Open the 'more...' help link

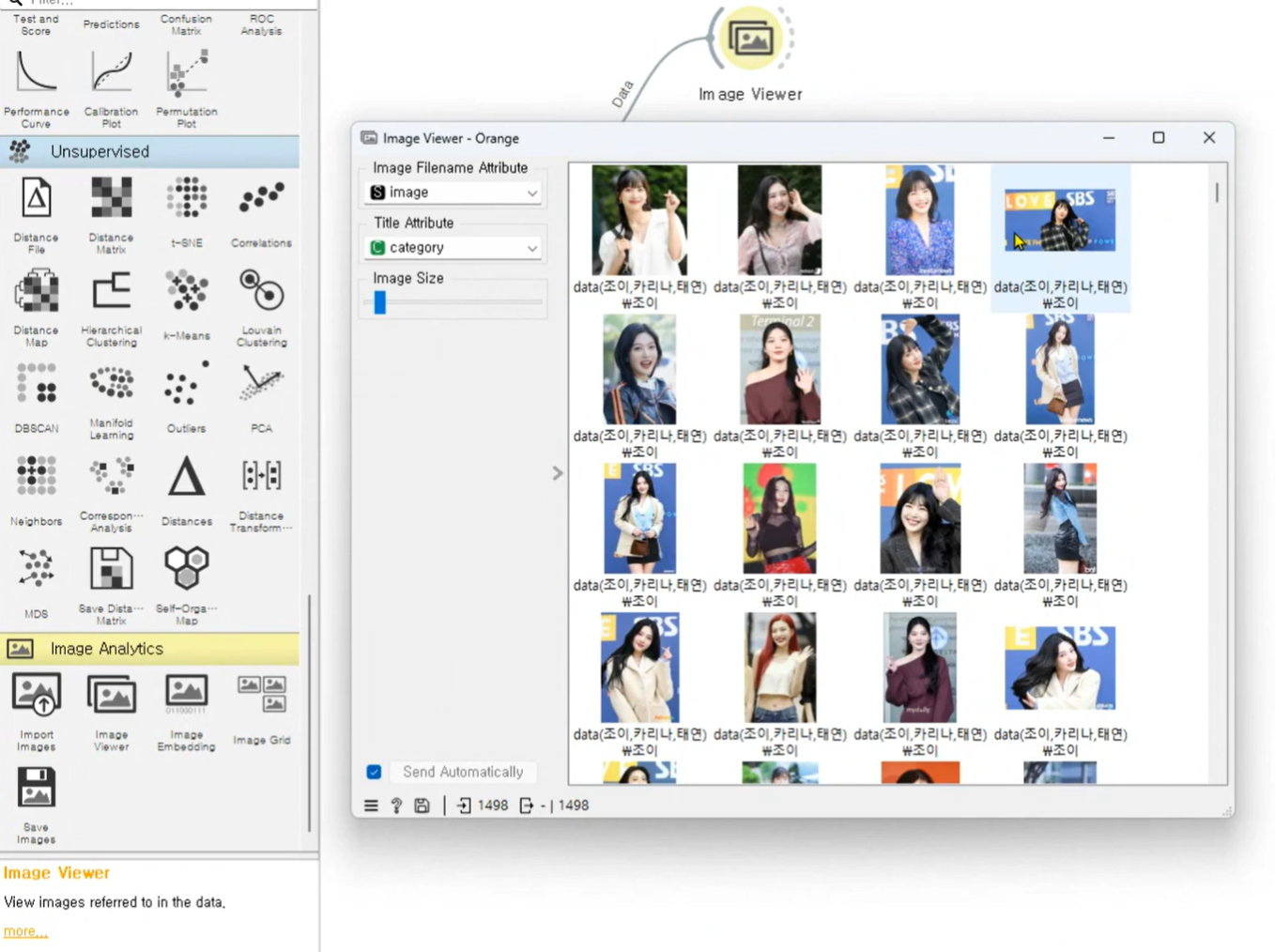pos(25,931)
